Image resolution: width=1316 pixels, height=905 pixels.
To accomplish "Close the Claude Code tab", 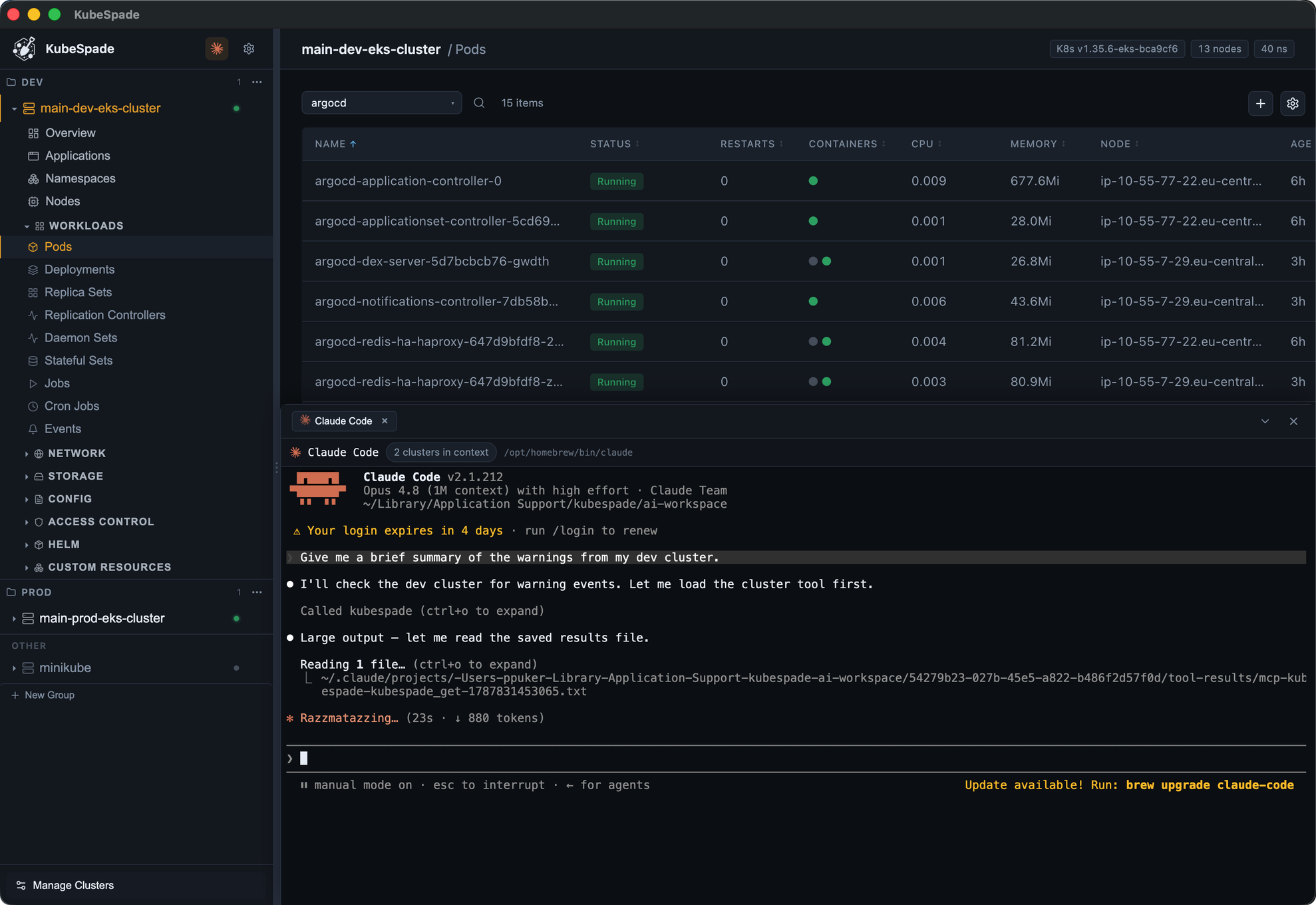I will point(385,421).
